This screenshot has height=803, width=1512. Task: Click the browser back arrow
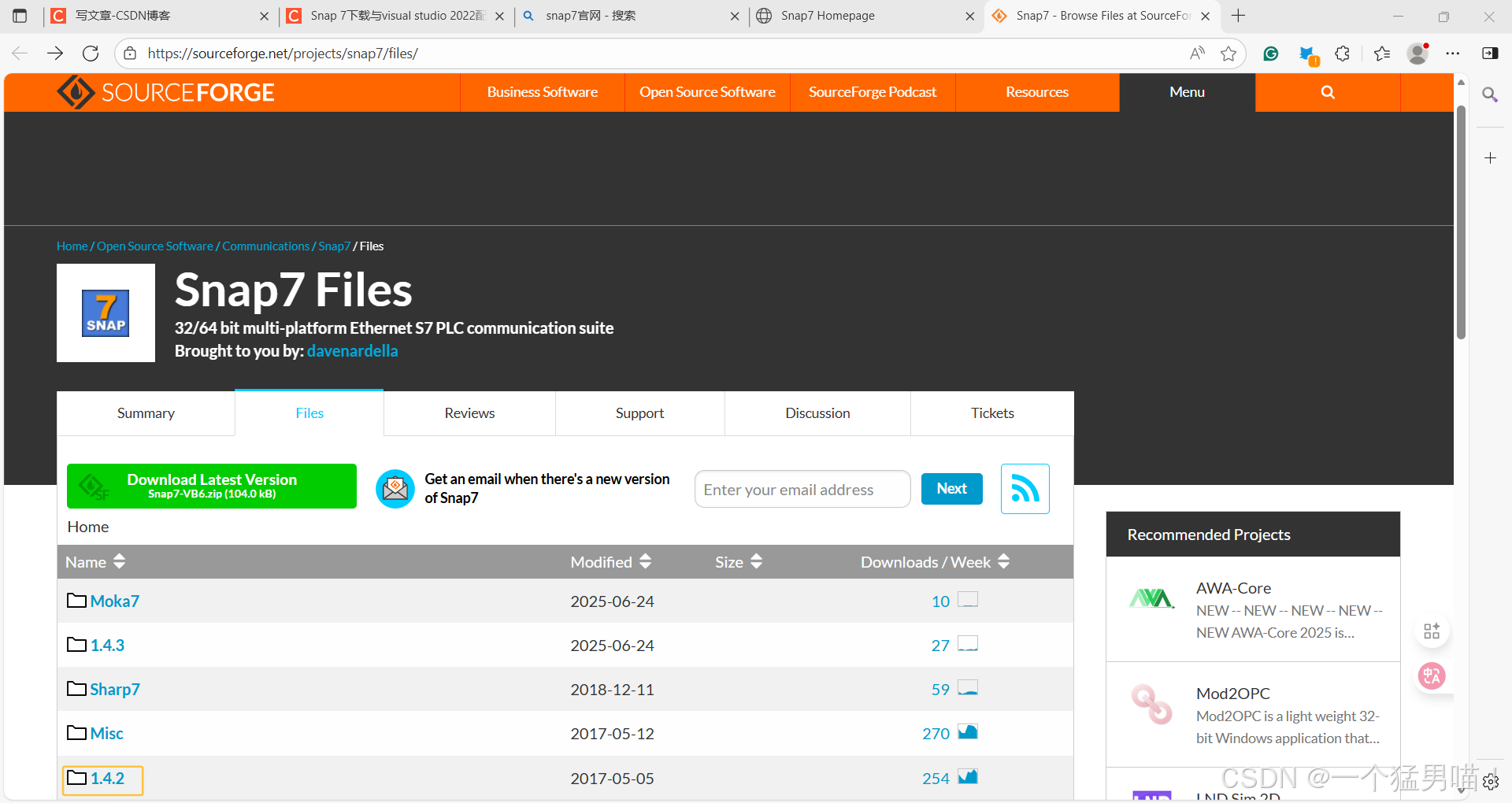(x=20, y=53)
